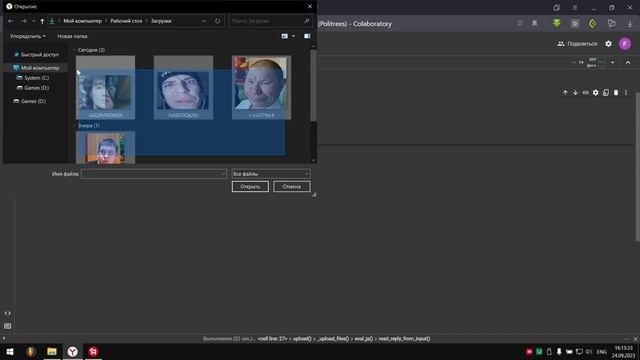Open Colab terminal panel icon

pos(8,326)
